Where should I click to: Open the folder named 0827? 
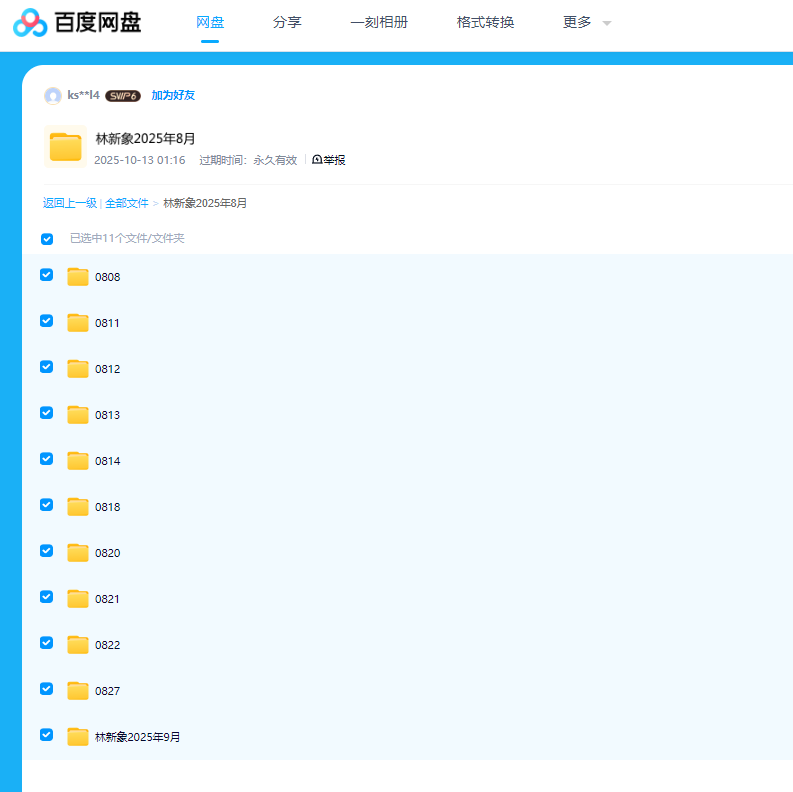point(107,691)
